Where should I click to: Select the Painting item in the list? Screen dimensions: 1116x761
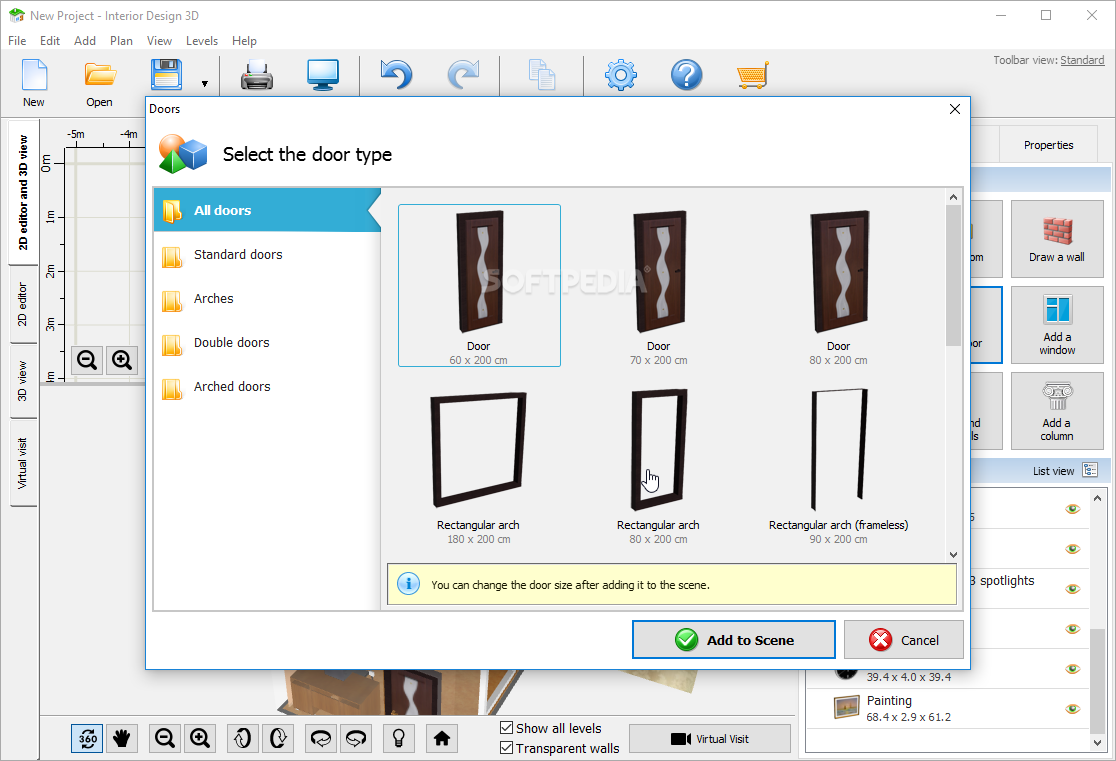pyautogui.click(x=947, y=708)
